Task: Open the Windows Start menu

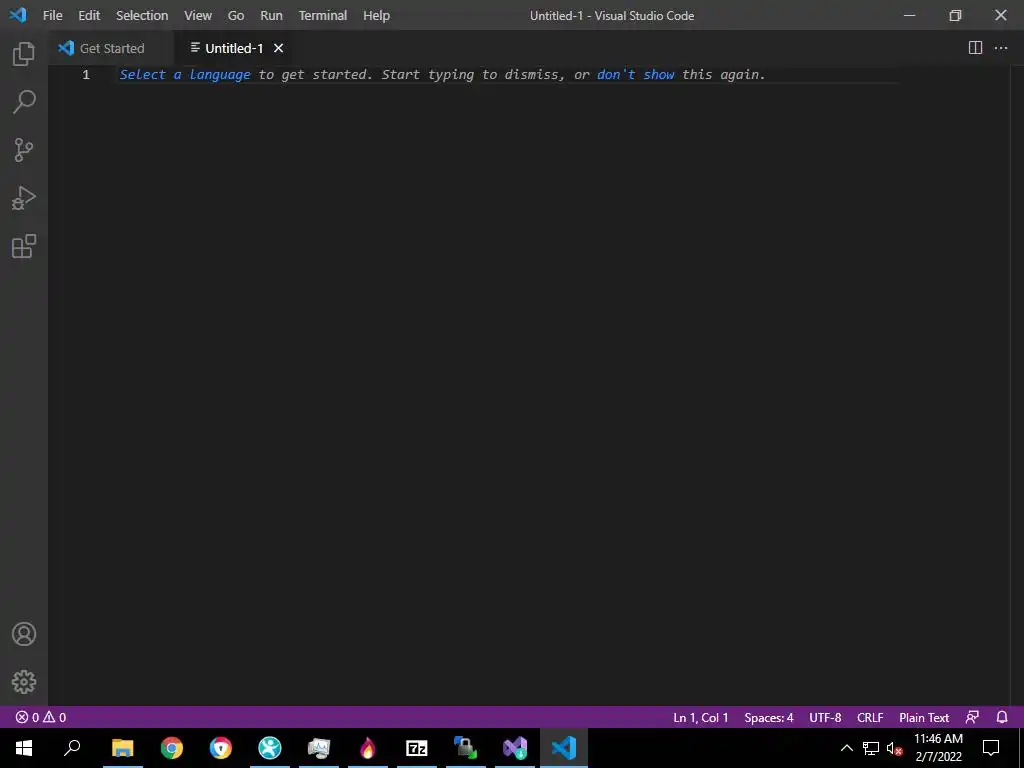Action: [x=24, y=748]
